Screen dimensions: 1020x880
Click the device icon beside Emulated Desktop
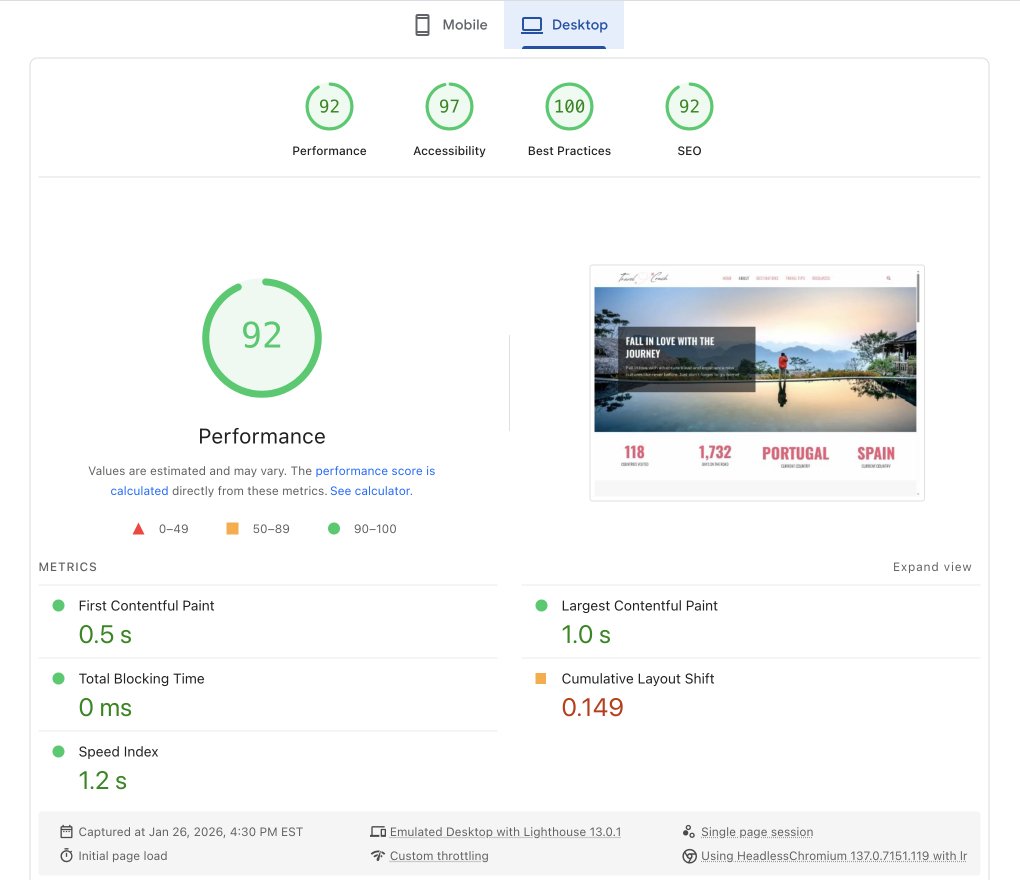(x=378, y=831)
